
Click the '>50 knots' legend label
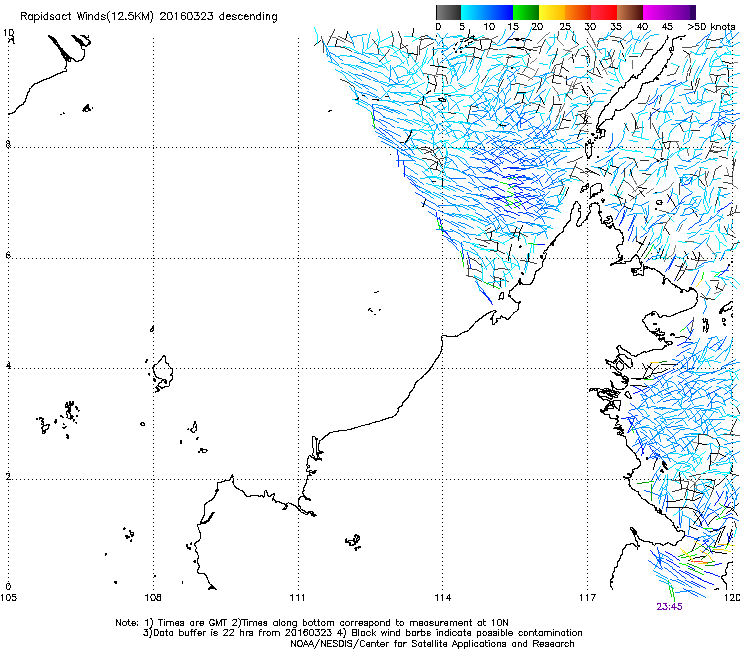[x=711, y=27]
